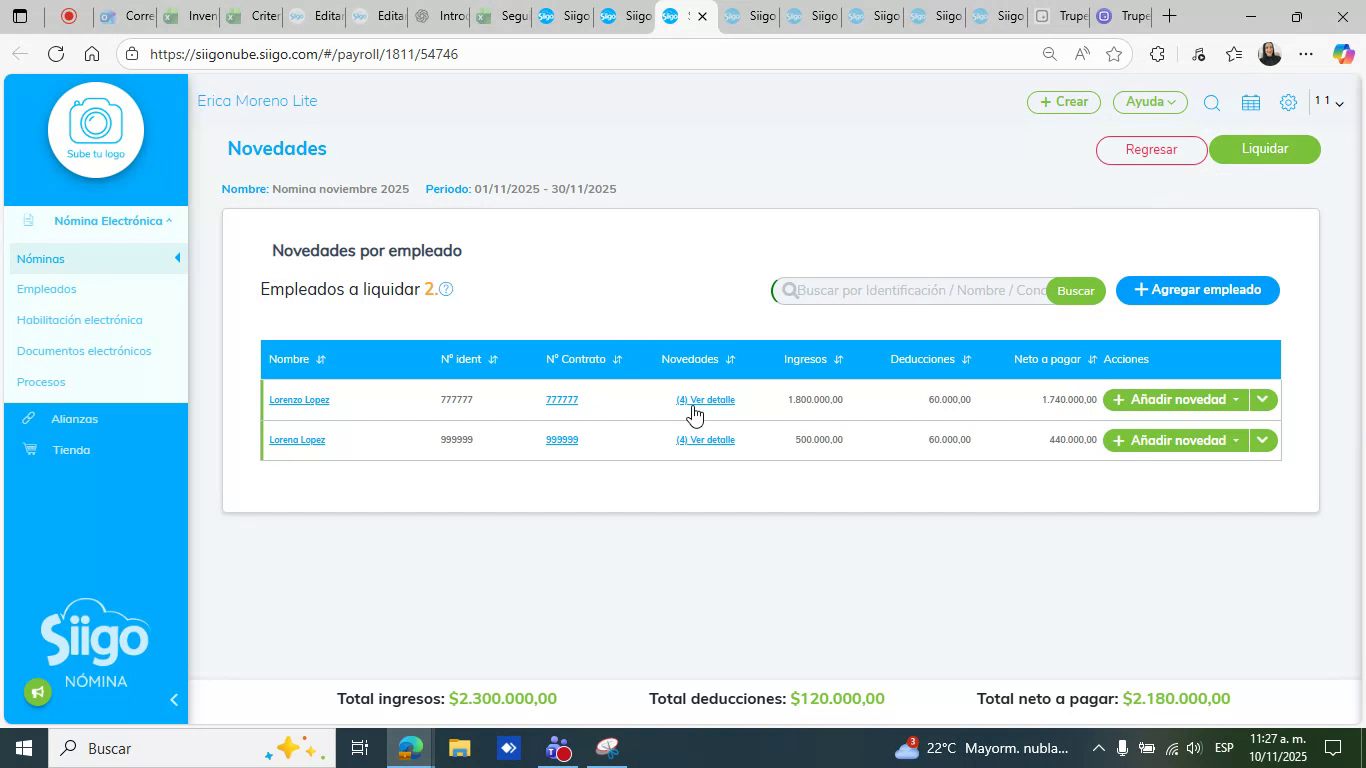The width and height of the screenshot is (1366, 768).
Task: Open browser zoom out magnifier icon
Action: 1049,54
